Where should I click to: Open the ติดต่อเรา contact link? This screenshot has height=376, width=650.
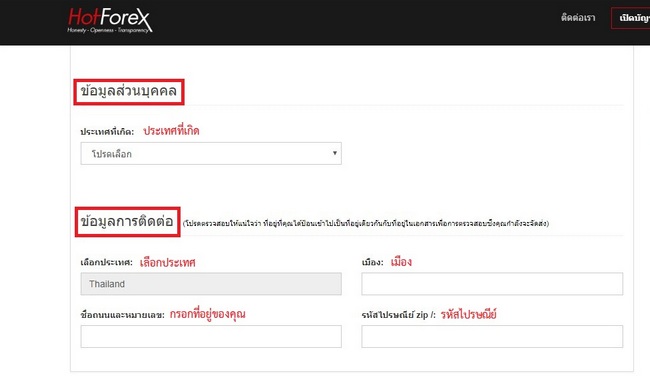click(578, 18)
